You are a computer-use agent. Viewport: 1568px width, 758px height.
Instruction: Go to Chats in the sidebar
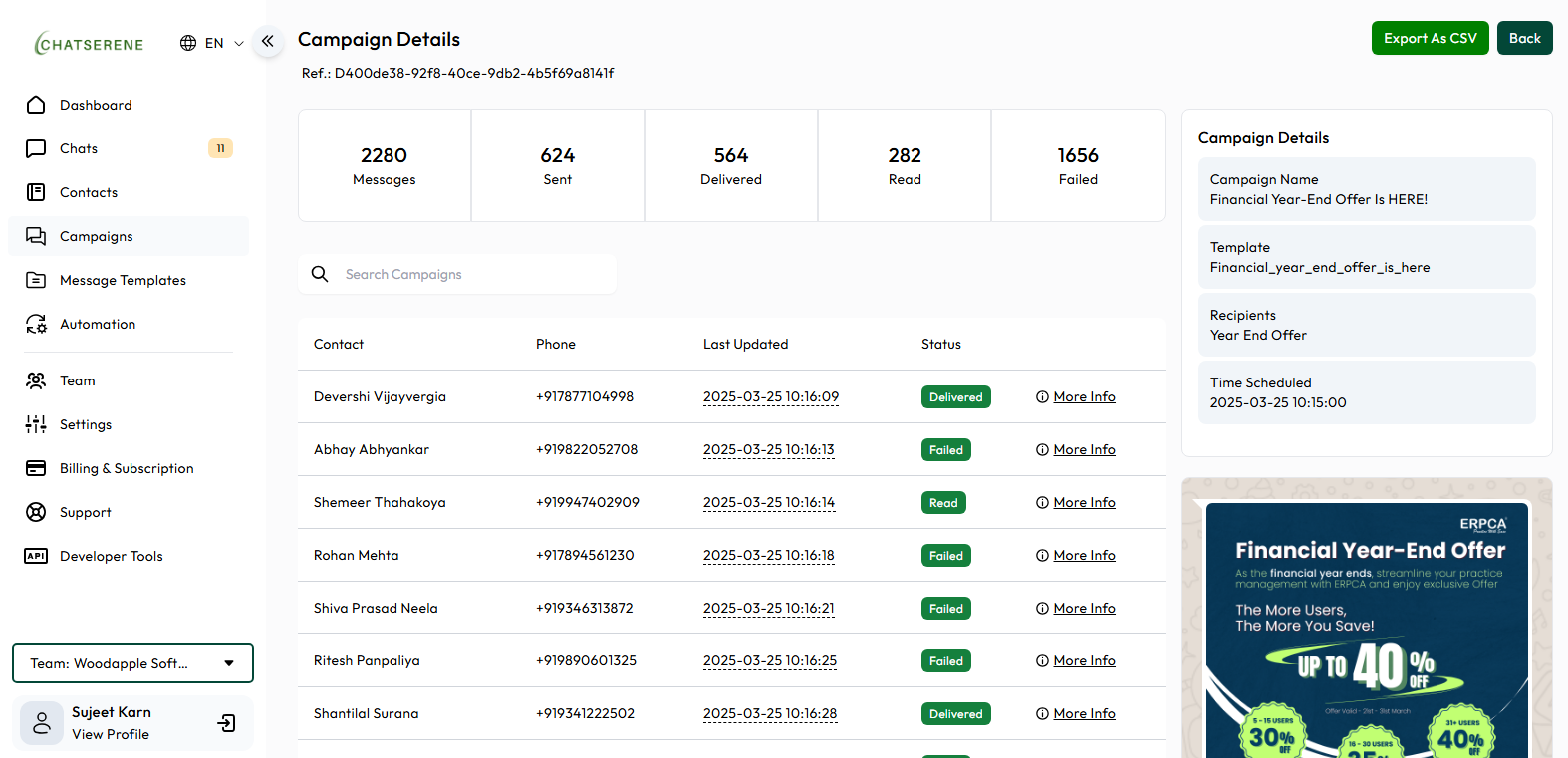(129, 148)
